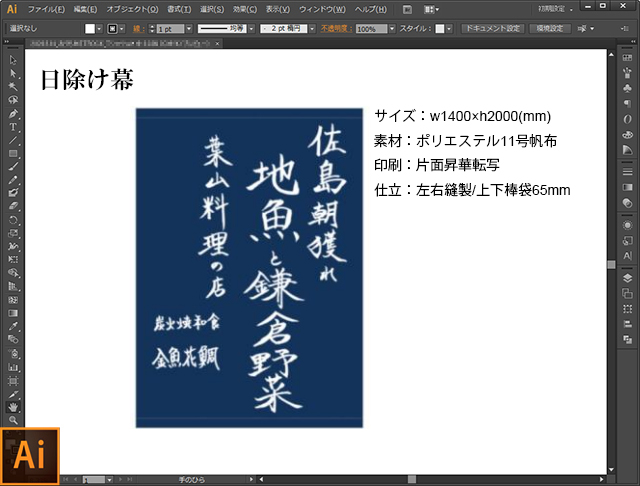Click the ドキュメント設定 button

click(x=492, y=29)
